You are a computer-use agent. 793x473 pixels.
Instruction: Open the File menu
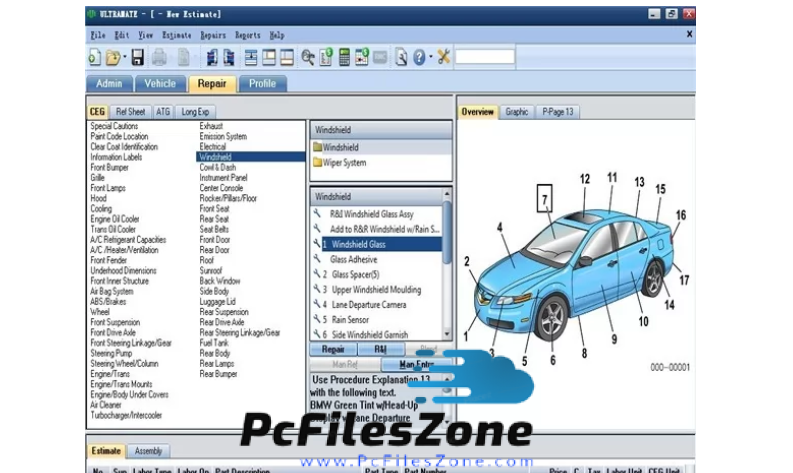[98, 35]
